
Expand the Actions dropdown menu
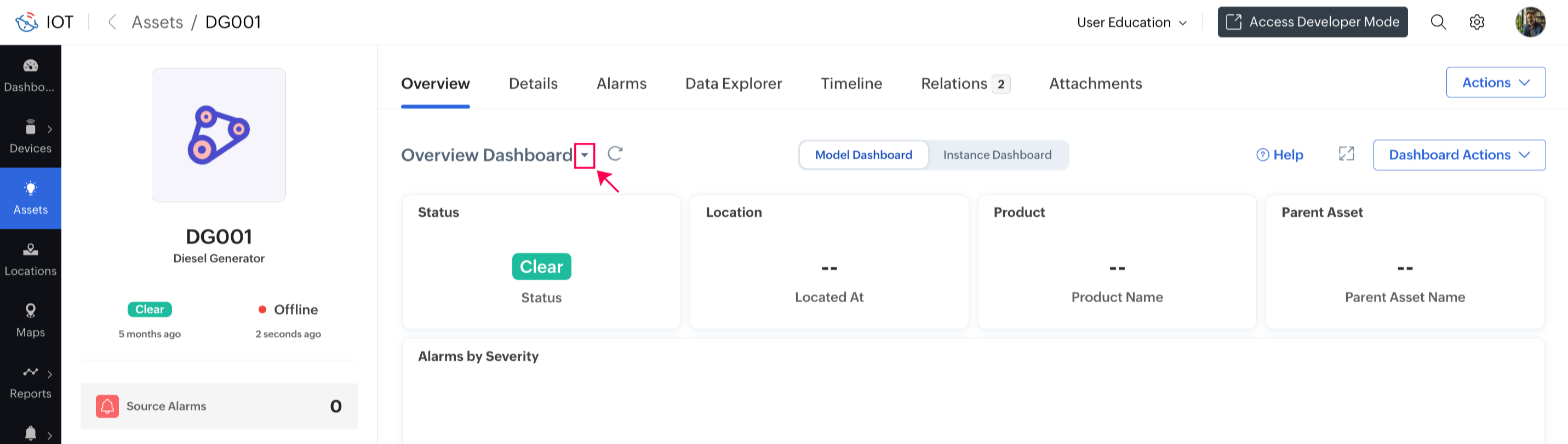point(1495,83)
